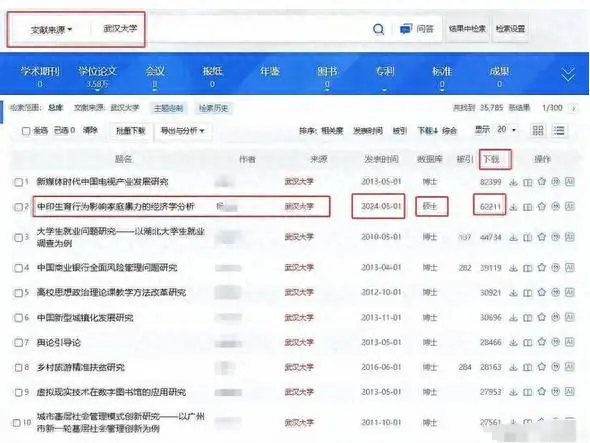Check result 3 大学生就业问题研究

(x=18, y=238)
